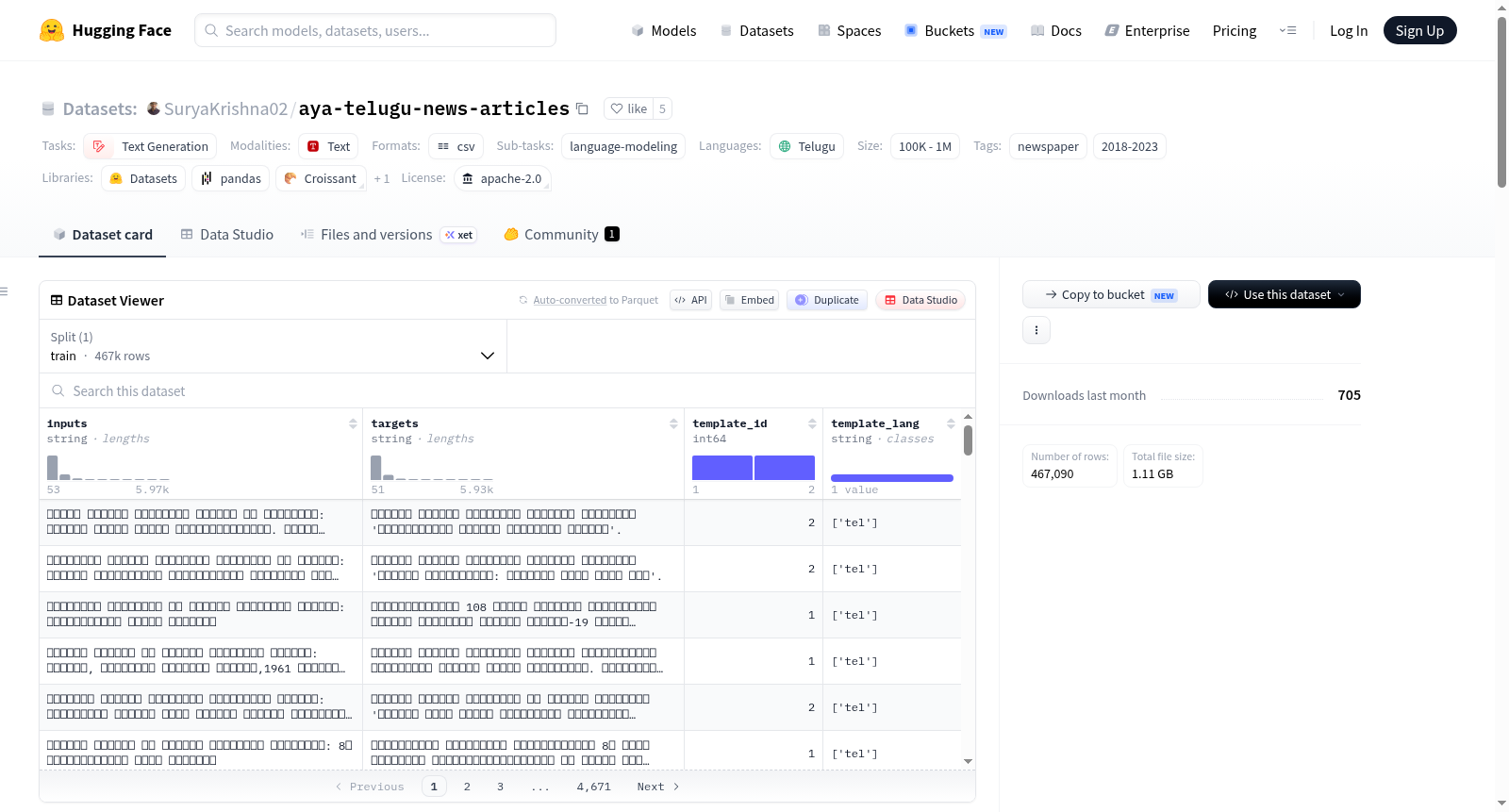Open Data Studio from the viewer header
Screen dimensions: 1509x812
tap(920, 300)
